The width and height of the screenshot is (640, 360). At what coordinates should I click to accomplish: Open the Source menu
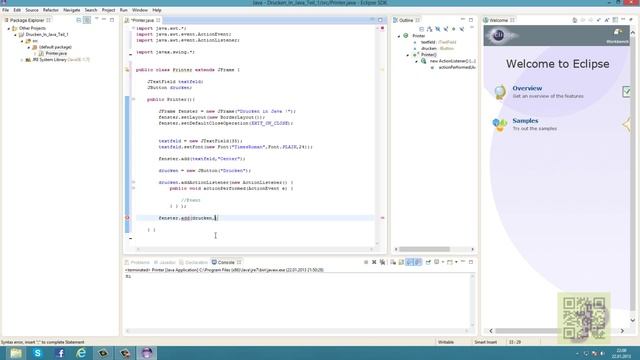click(x=31, y=10)
